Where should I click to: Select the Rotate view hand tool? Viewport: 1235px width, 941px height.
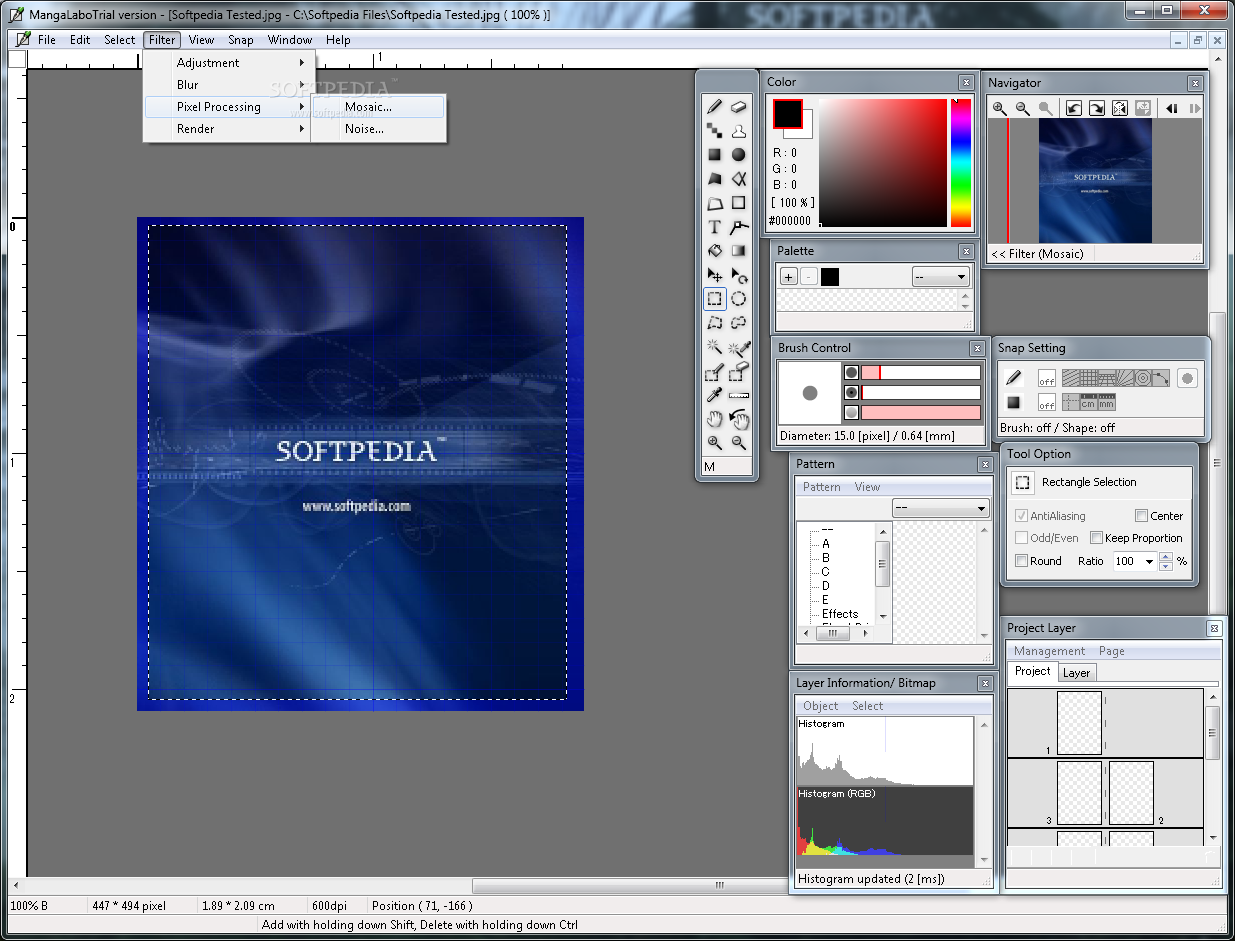tap(738, 419)
